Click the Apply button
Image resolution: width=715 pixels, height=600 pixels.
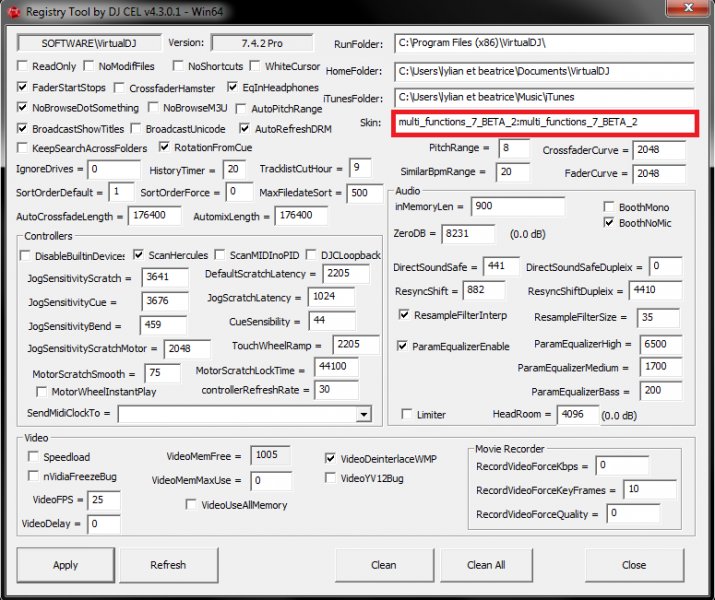point(66,565)
